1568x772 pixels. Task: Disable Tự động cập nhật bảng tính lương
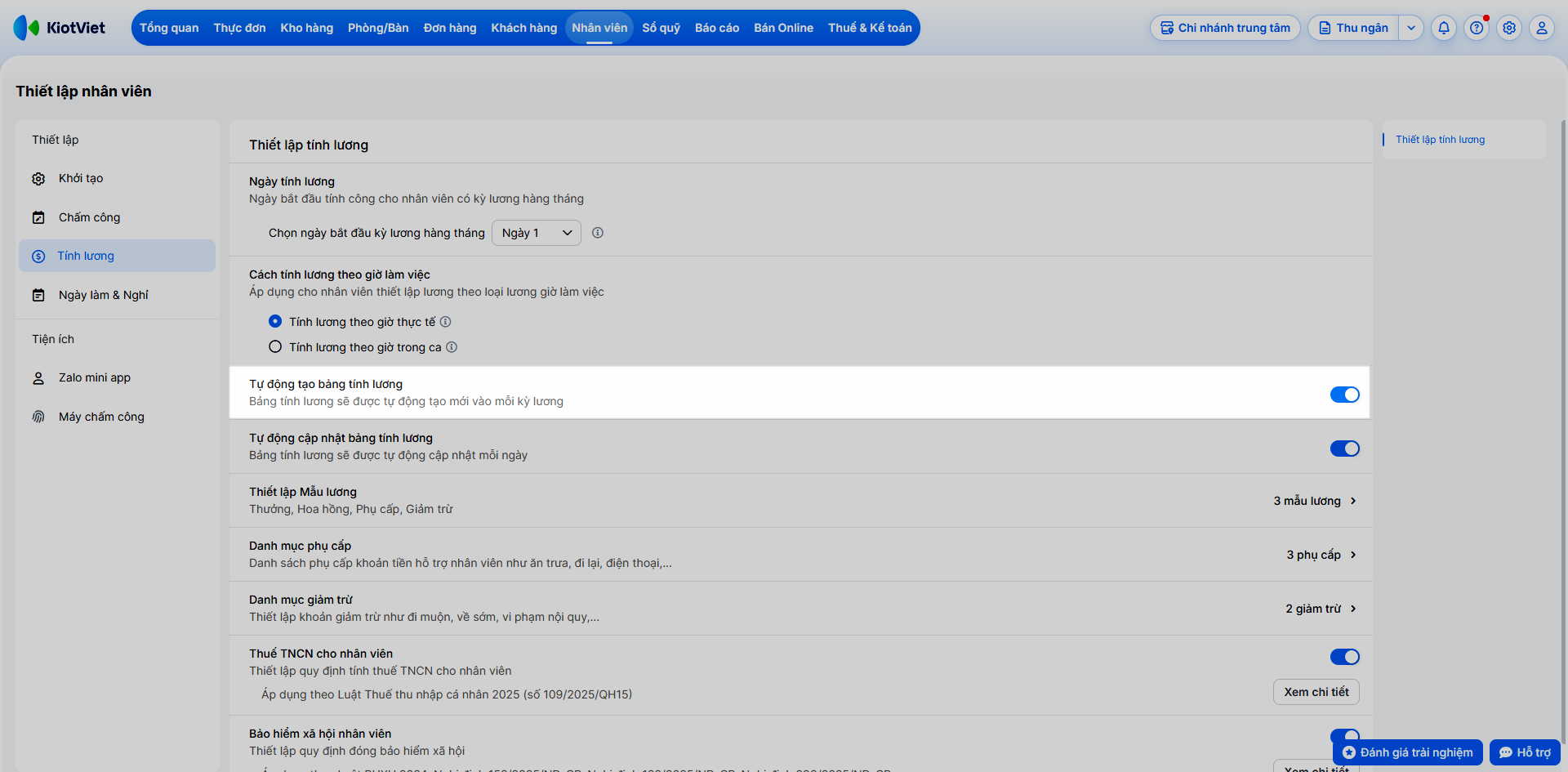point(1345,448)
